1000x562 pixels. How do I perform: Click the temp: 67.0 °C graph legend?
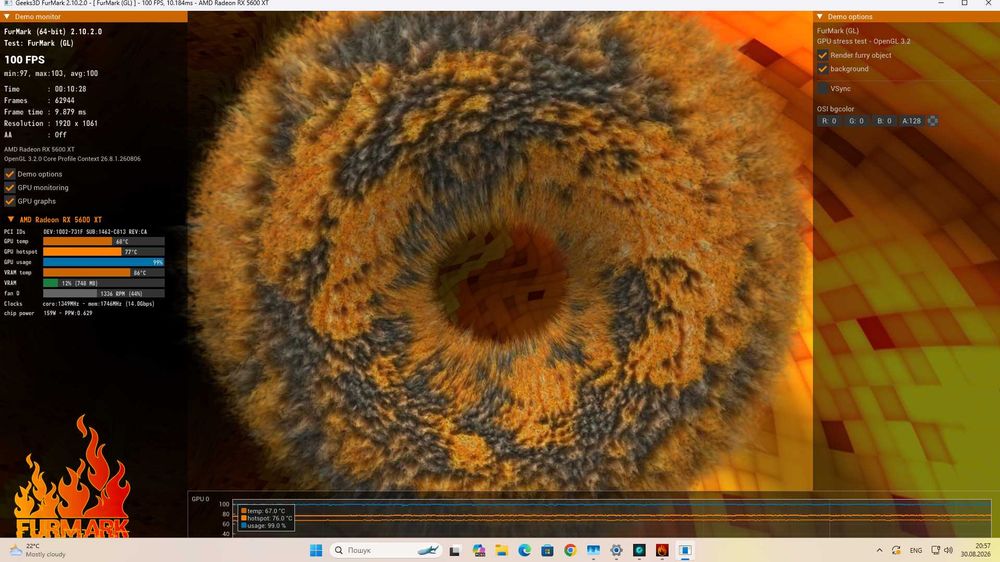coord(263,511)
